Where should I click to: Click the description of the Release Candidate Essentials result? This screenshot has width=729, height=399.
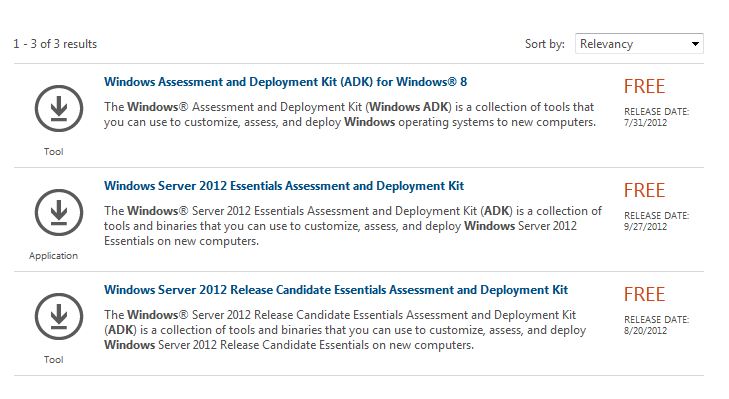[x=345, y=330]
